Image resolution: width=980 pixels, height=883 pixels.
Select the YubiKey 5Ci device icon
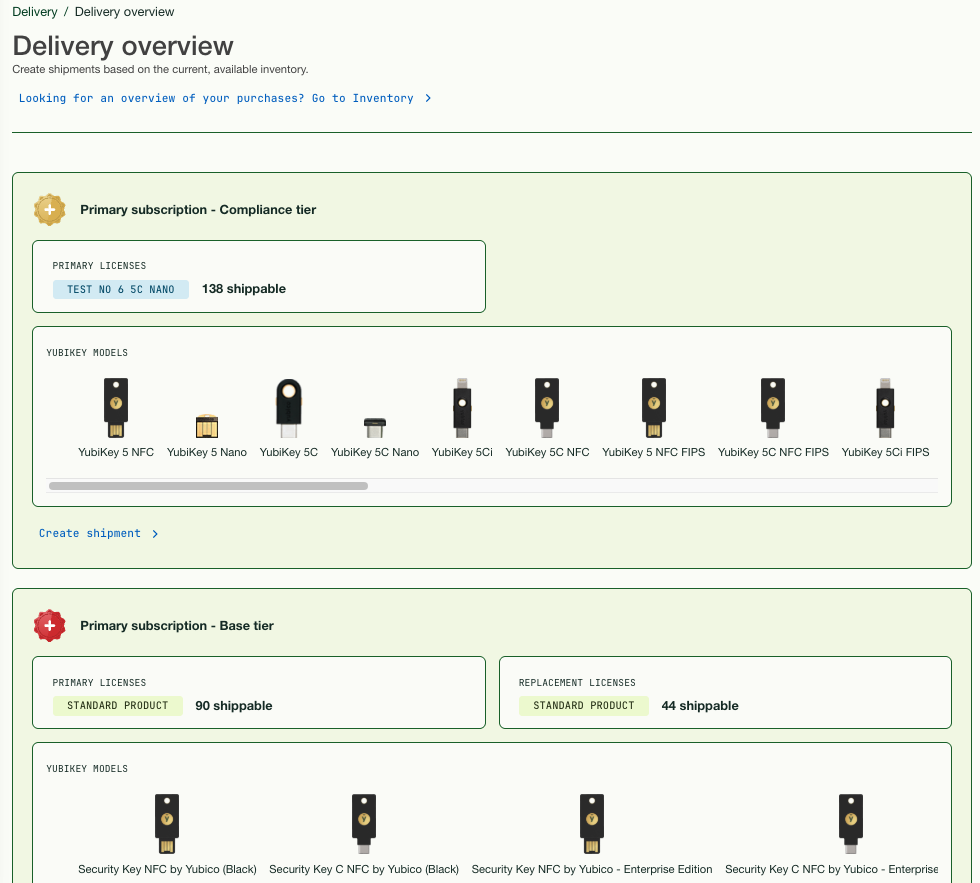point(462,407)
